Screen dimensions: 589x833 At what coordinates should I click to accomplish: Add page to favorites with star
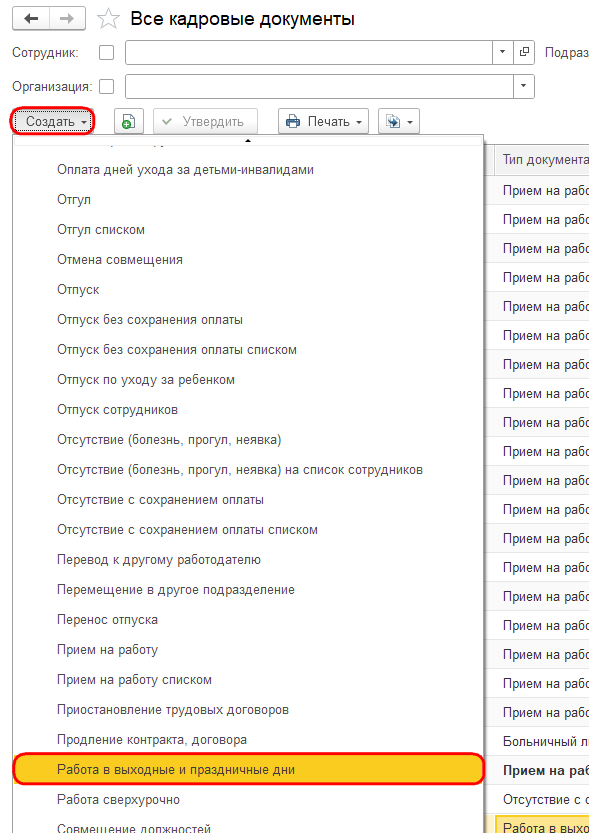click(108, 20)
